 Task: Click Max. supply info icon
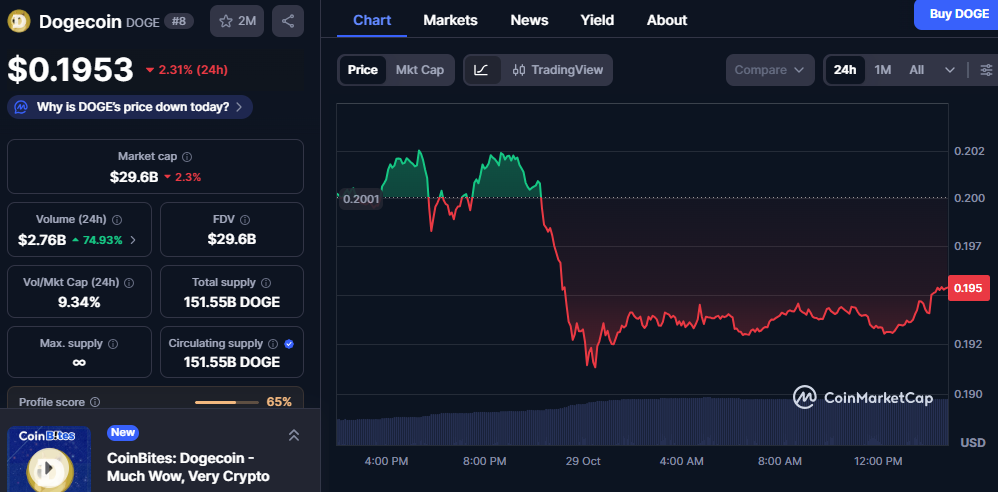112,344
